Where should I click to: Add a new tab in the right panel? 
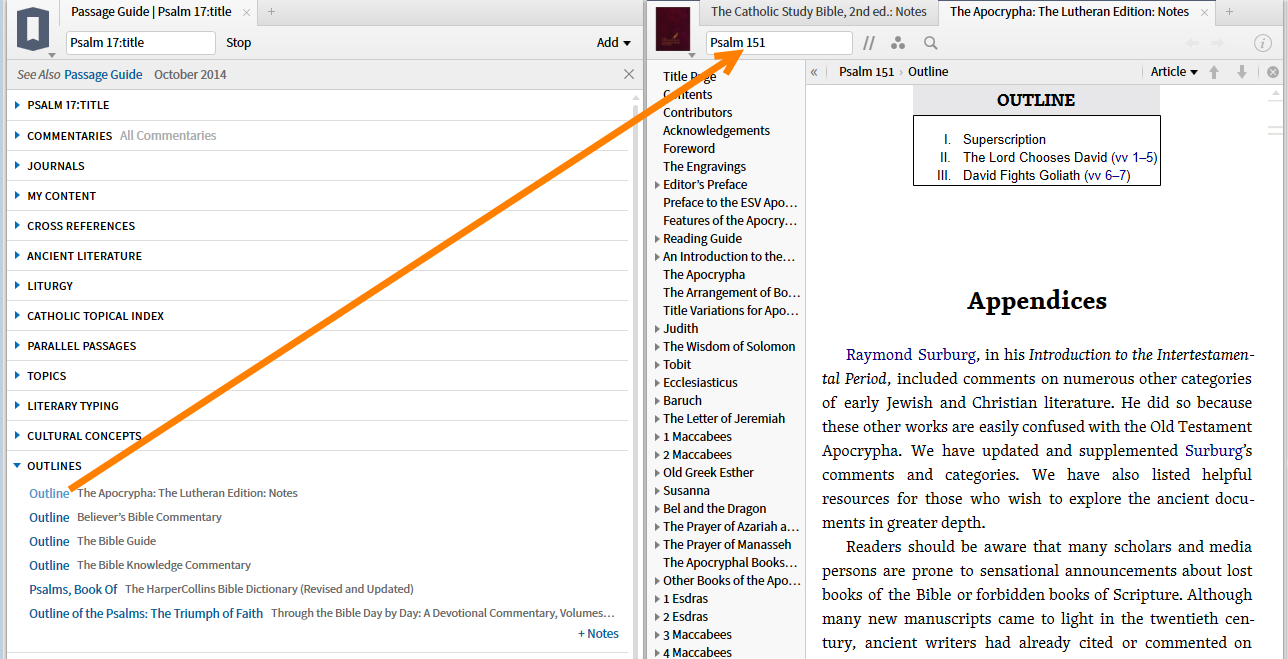[1230, 12]
